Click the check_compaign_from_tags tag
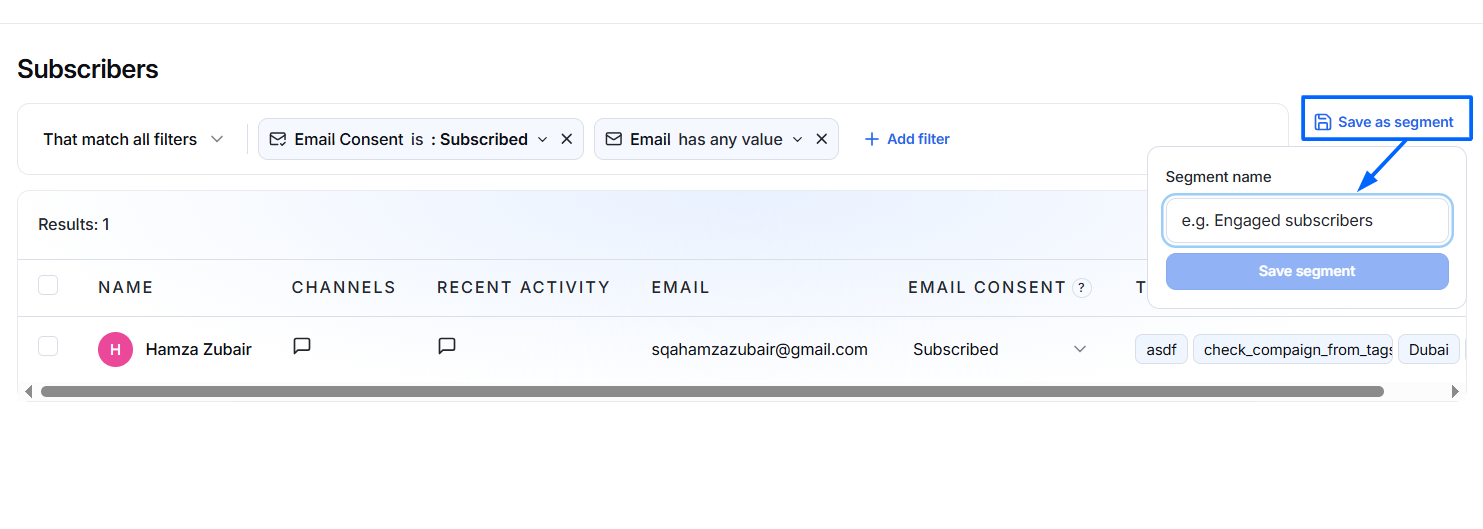Screen dimensions: 1483x529 click(x=1292, y=349)
